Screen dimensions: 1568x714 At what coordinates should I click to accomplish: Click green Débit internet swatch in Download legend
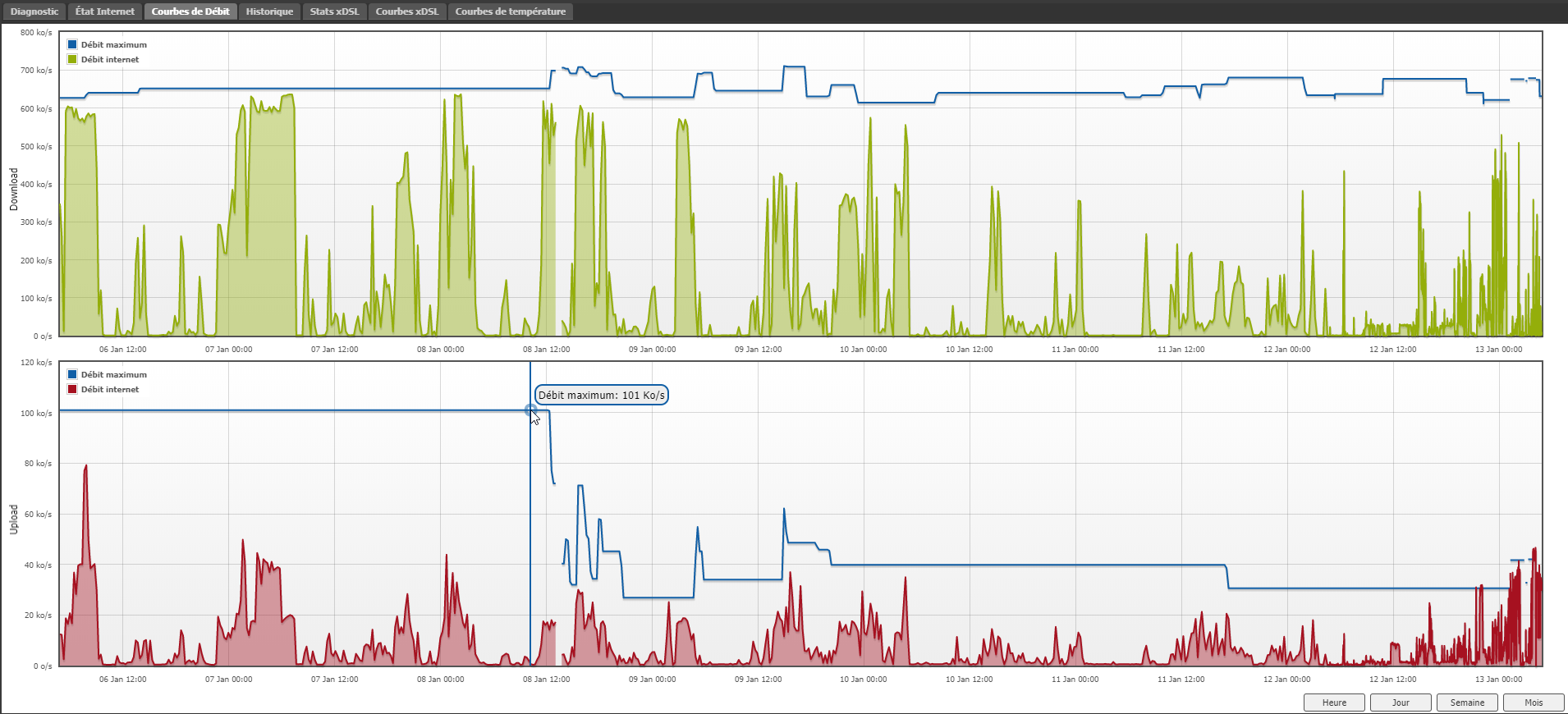tap(72, 59)
